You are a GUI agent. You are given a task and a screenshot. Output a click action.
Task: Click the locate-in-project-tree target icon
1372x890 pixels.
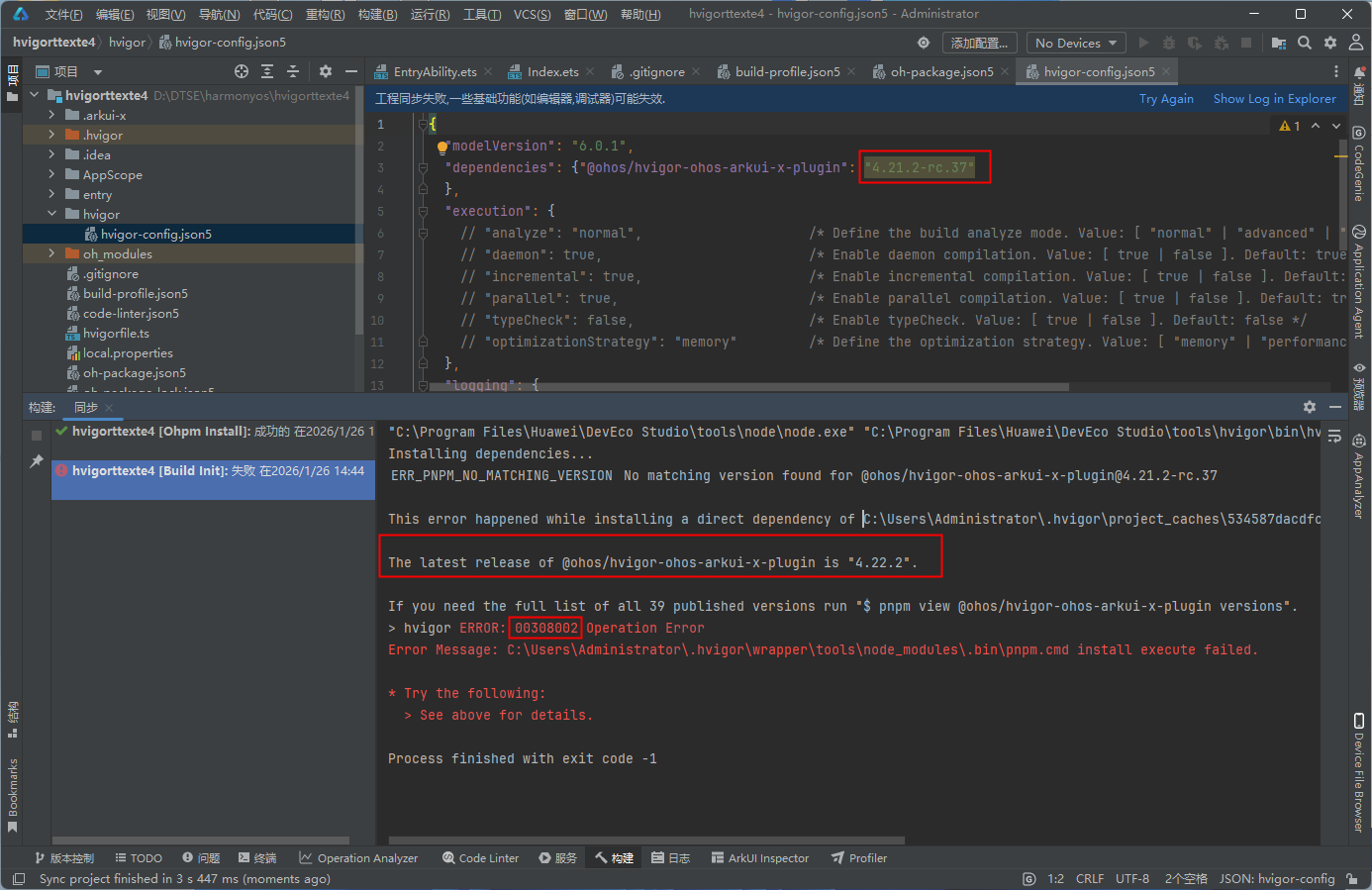click(242, 71)
